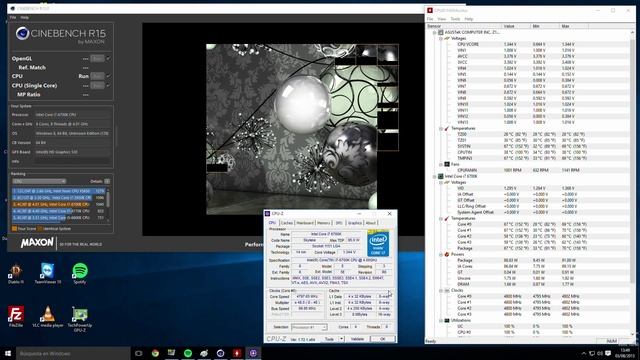Open Task View on the taskbar
This screenshot has height=360, width=640.
[x=139, y=353]
